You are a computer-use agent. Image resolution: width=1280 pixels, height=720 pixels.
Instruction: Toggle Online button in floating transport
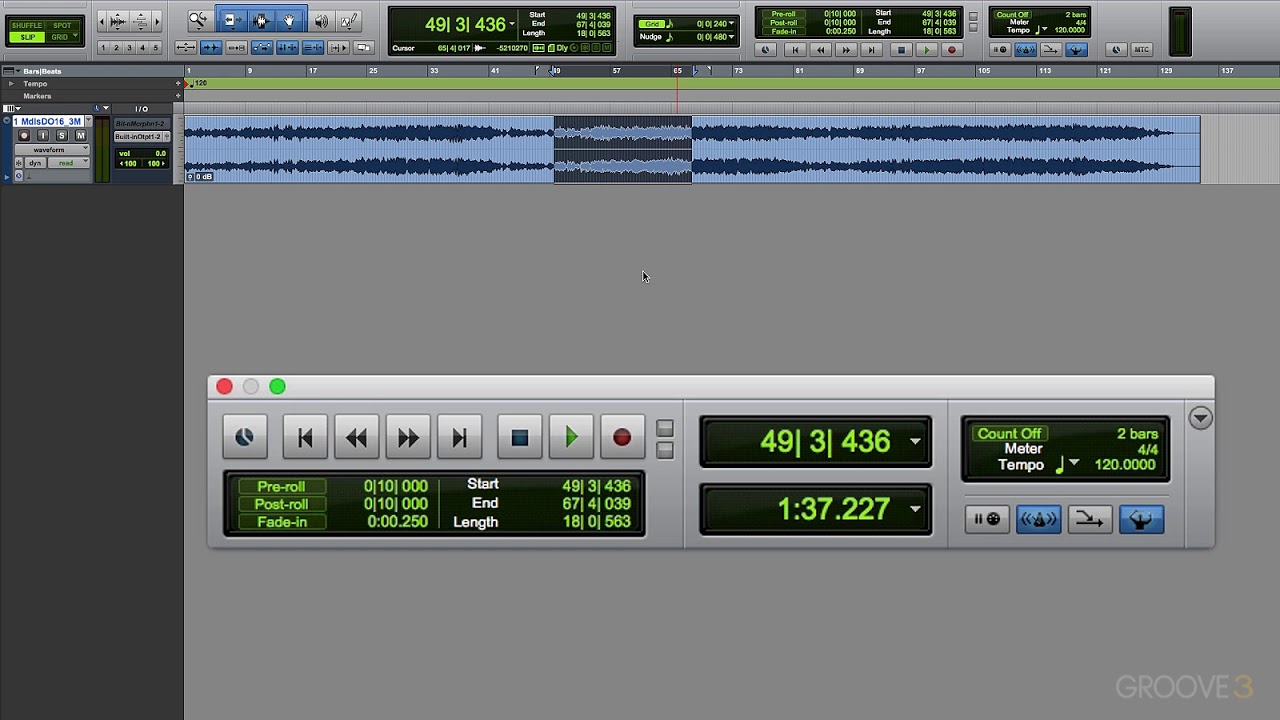pos(244,438)
